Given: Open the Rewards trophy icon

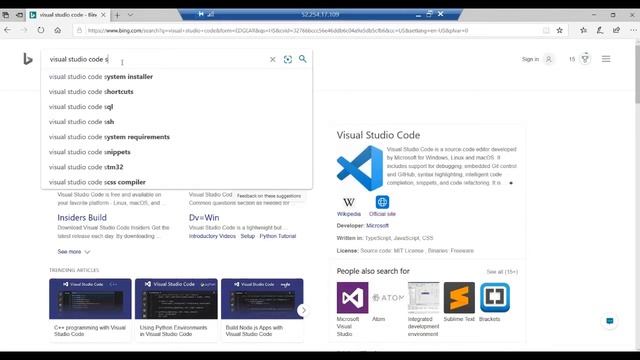Looking at the screenshot, I should [x=585, y=59].
